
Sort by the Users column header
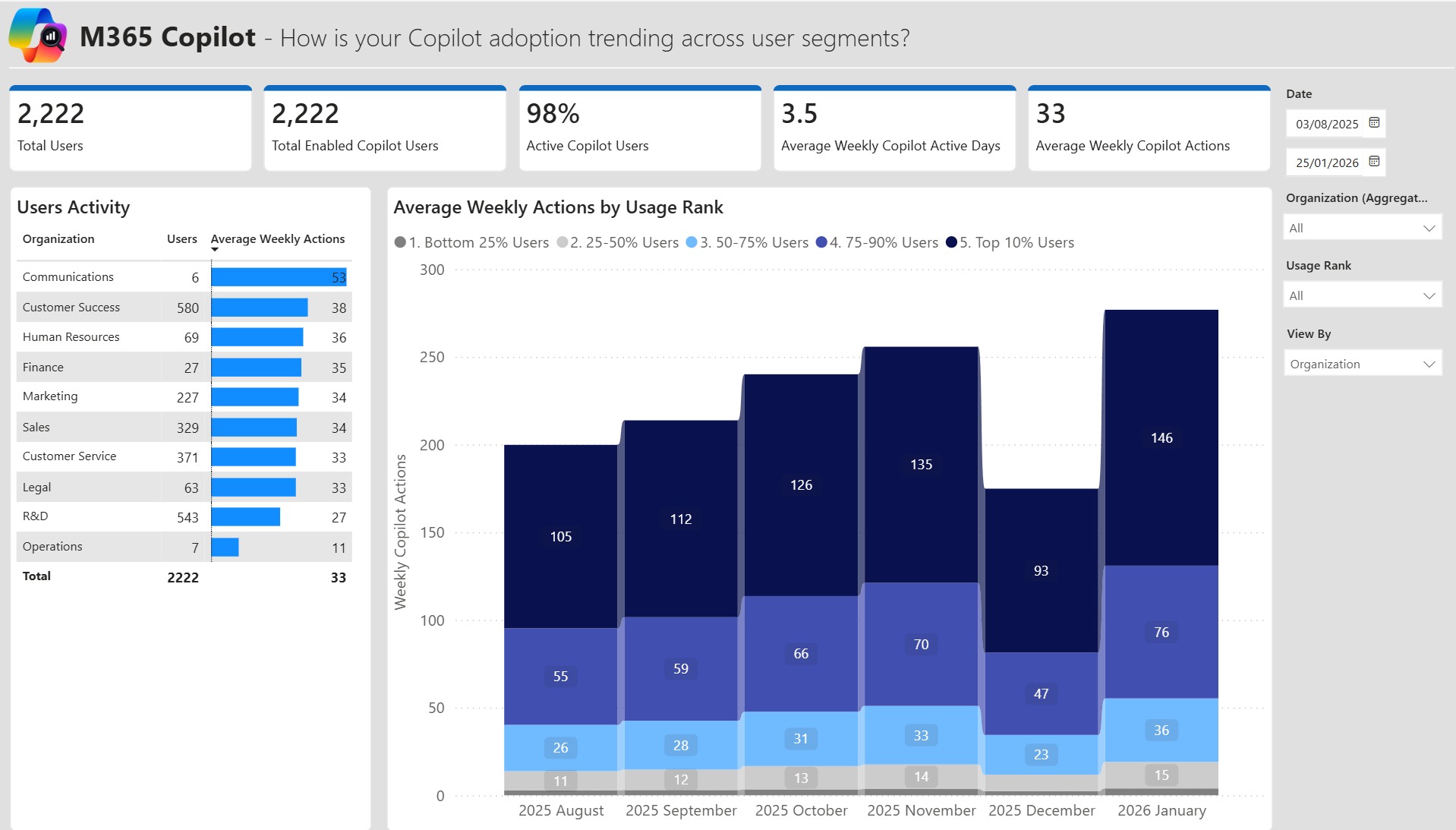pyautogui.click(x=182, y=238)
